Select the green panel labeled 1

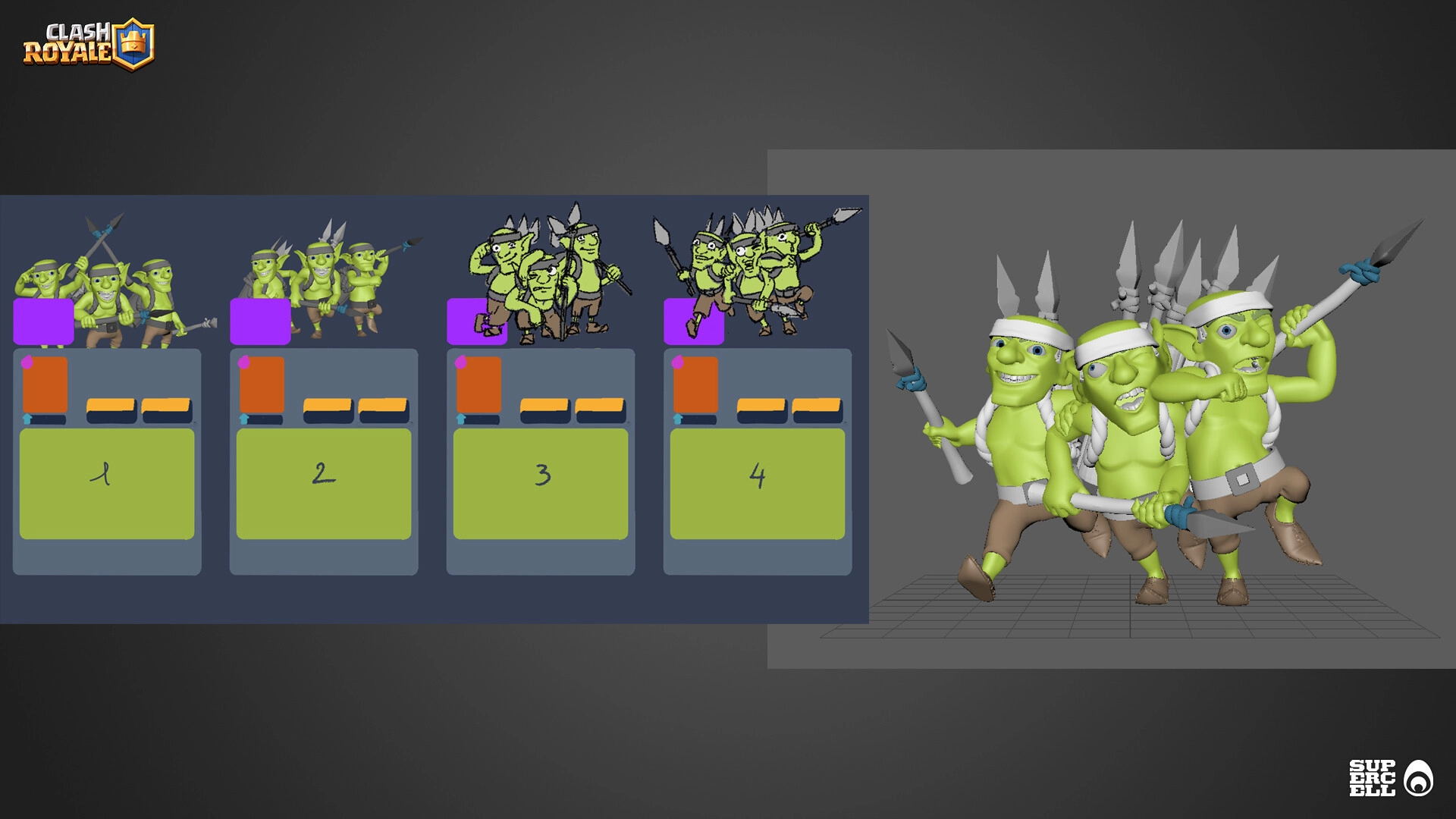tap(107, 484)
